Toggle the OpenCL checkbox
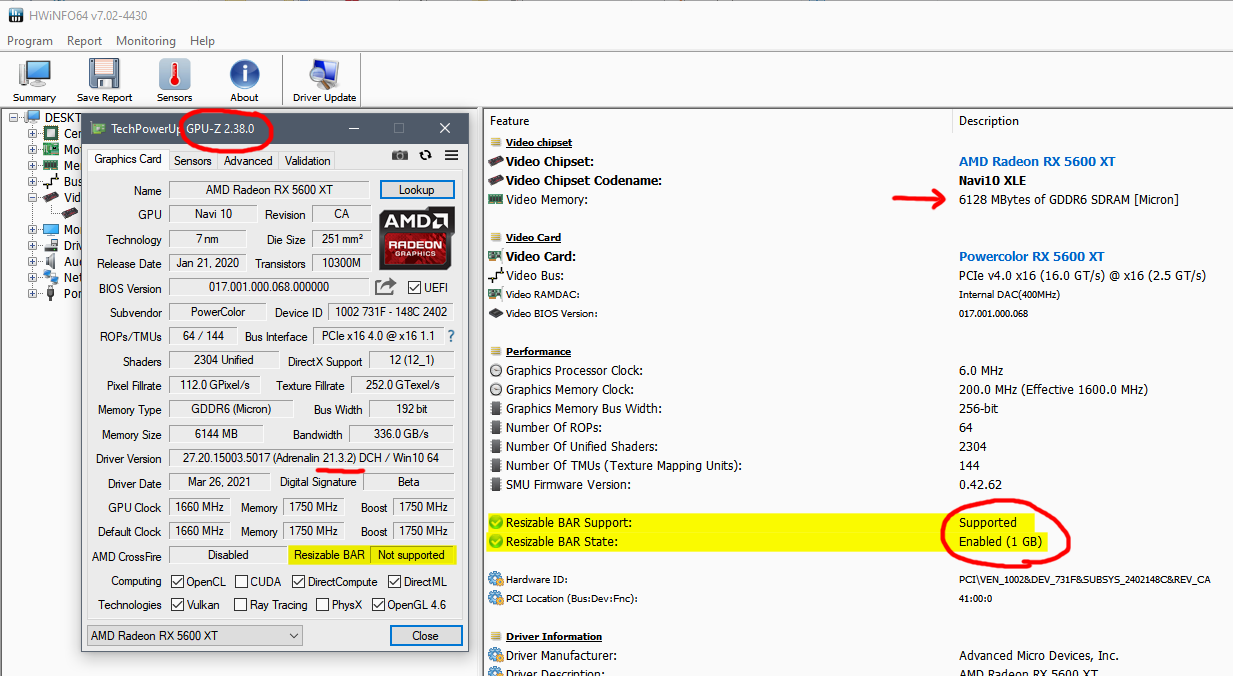 point(177,581)
